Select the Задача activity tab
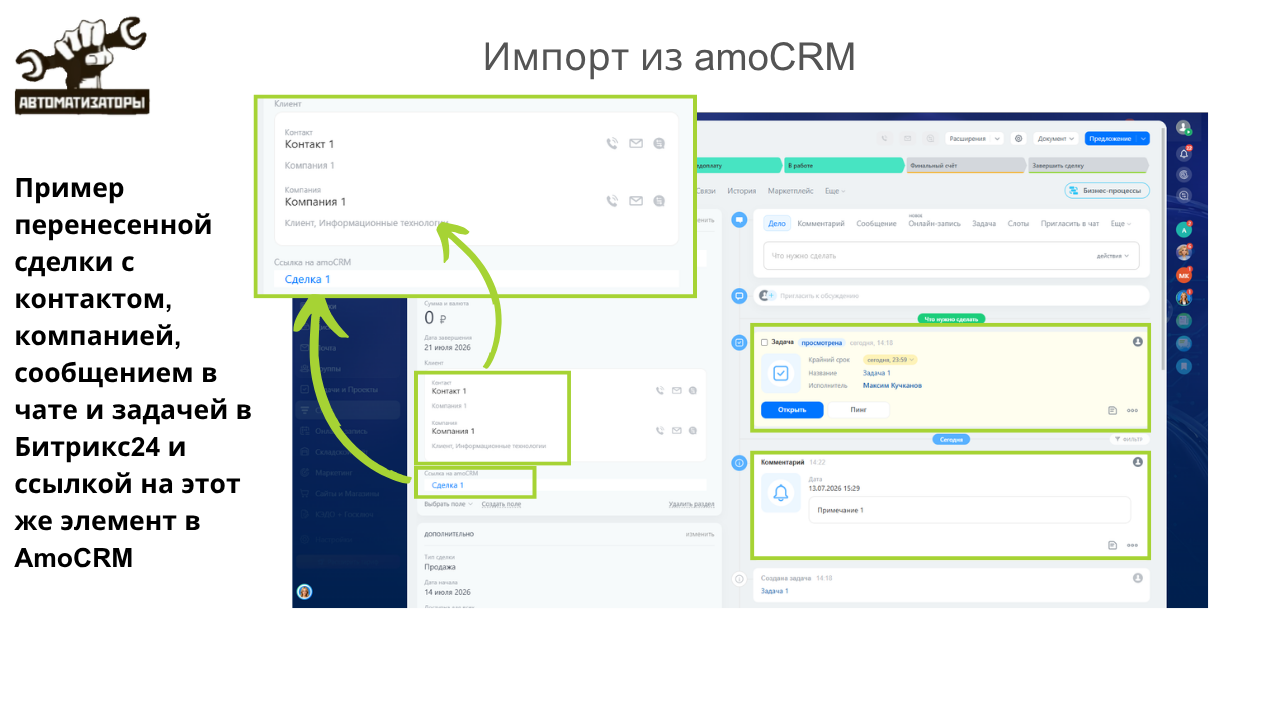Screen dimensions: 1280x720 click(x=984, y=223)
